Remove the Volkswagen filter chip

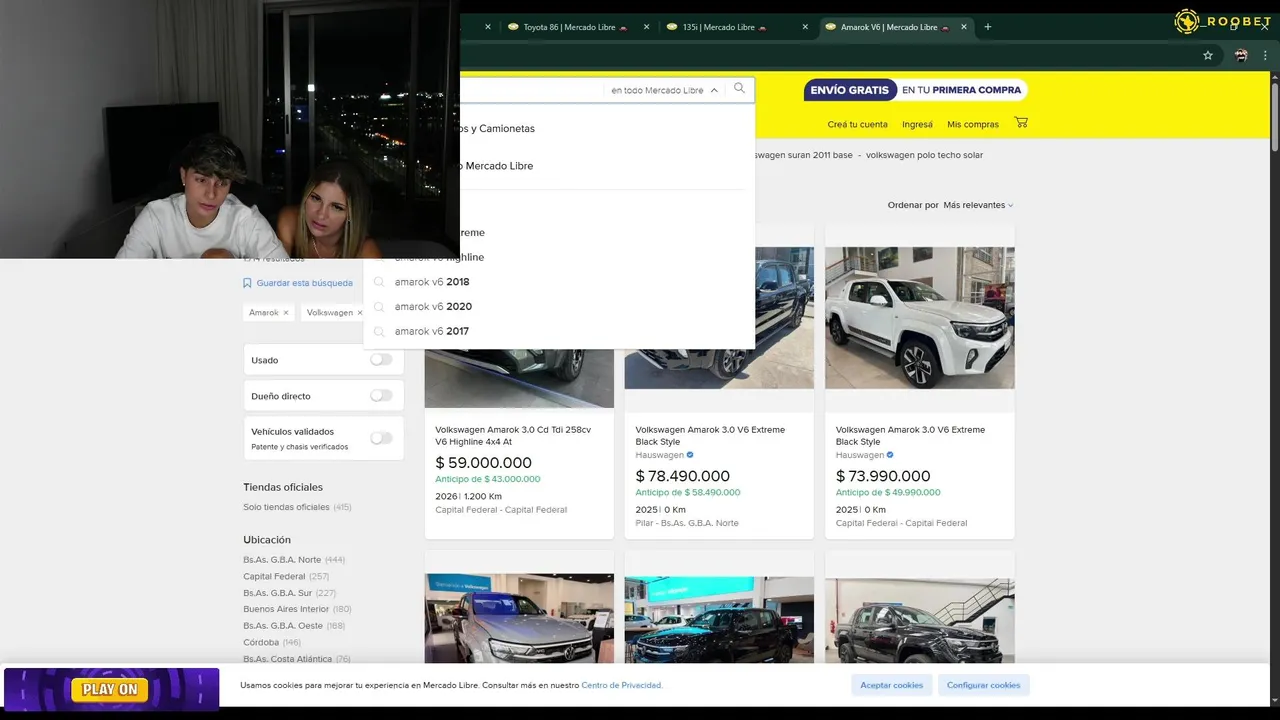point(360,313)
